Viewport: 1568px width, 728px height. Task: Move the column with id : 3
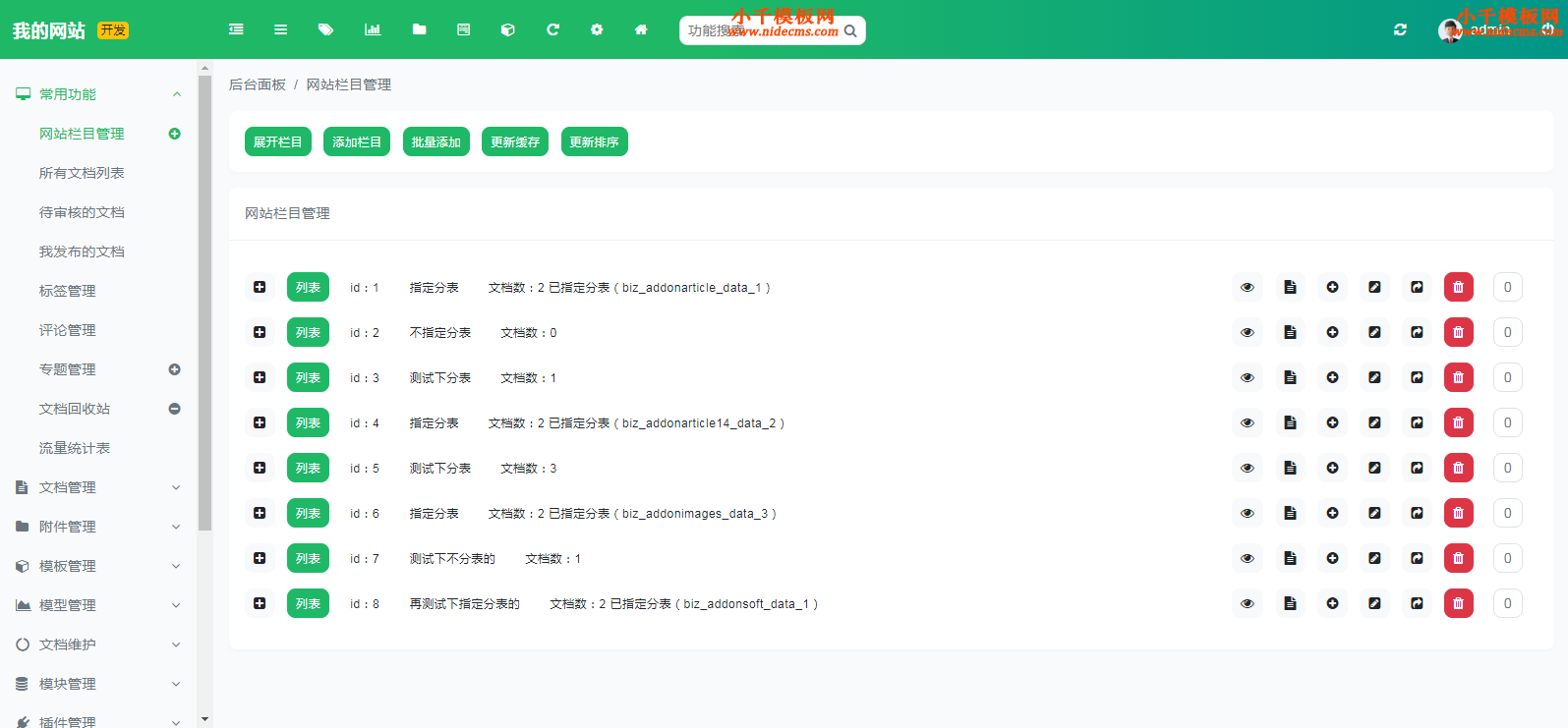(1417, 377)
